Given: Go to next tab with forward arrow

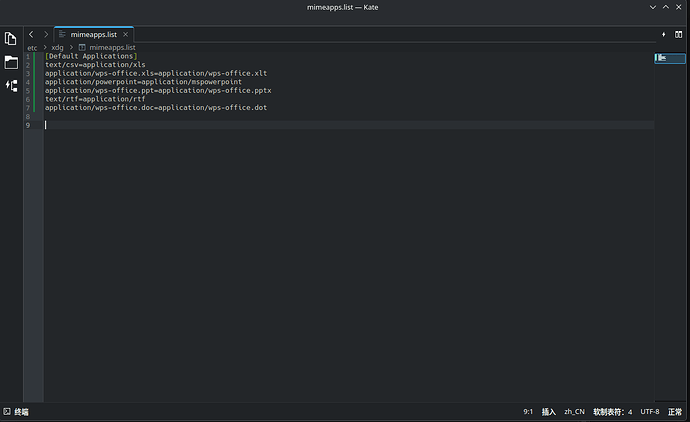Looking at the screenshot, I should click(45, 34).
